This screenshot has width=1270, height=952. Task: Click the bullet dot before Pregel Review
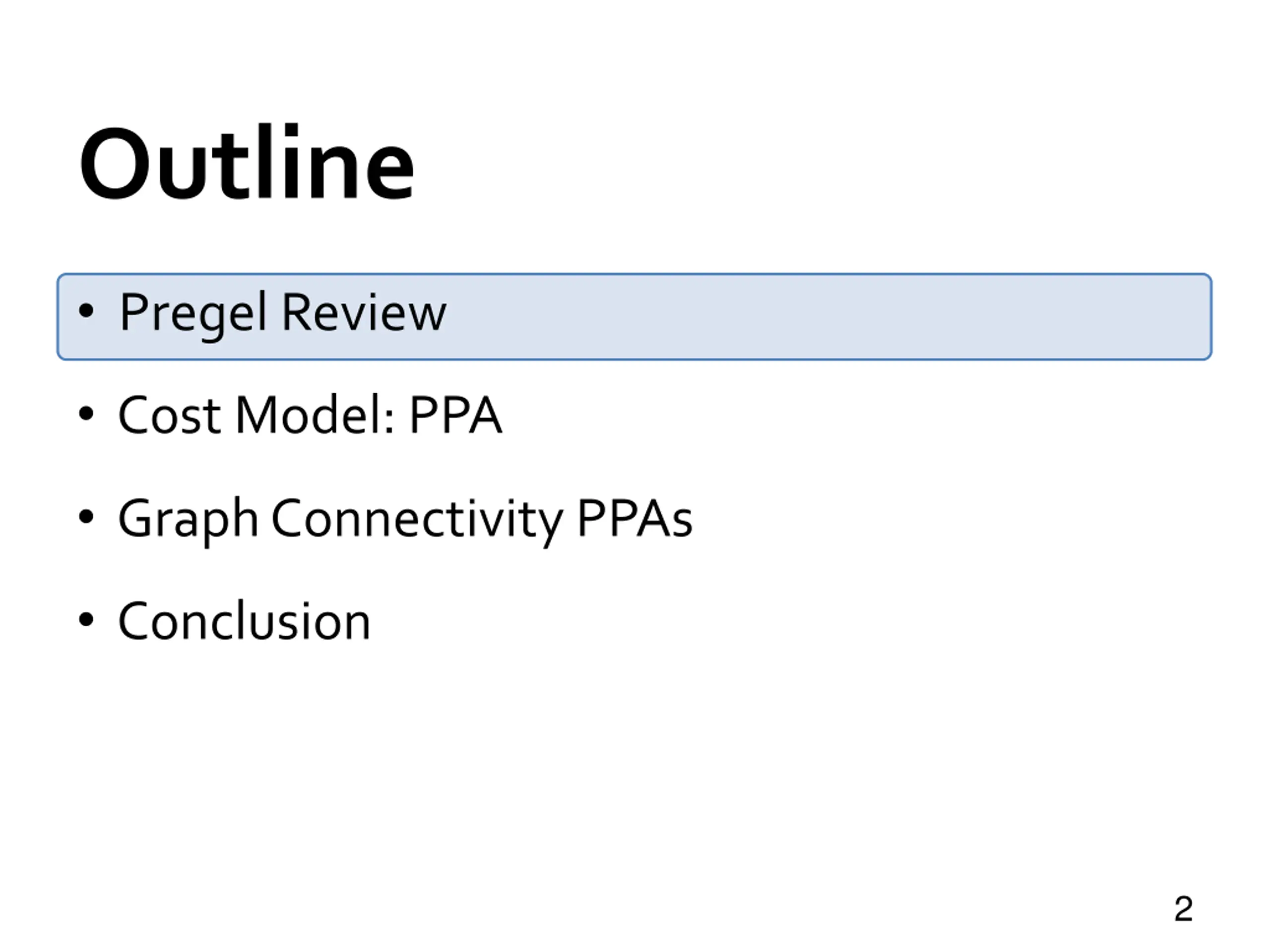pos(86,311)
